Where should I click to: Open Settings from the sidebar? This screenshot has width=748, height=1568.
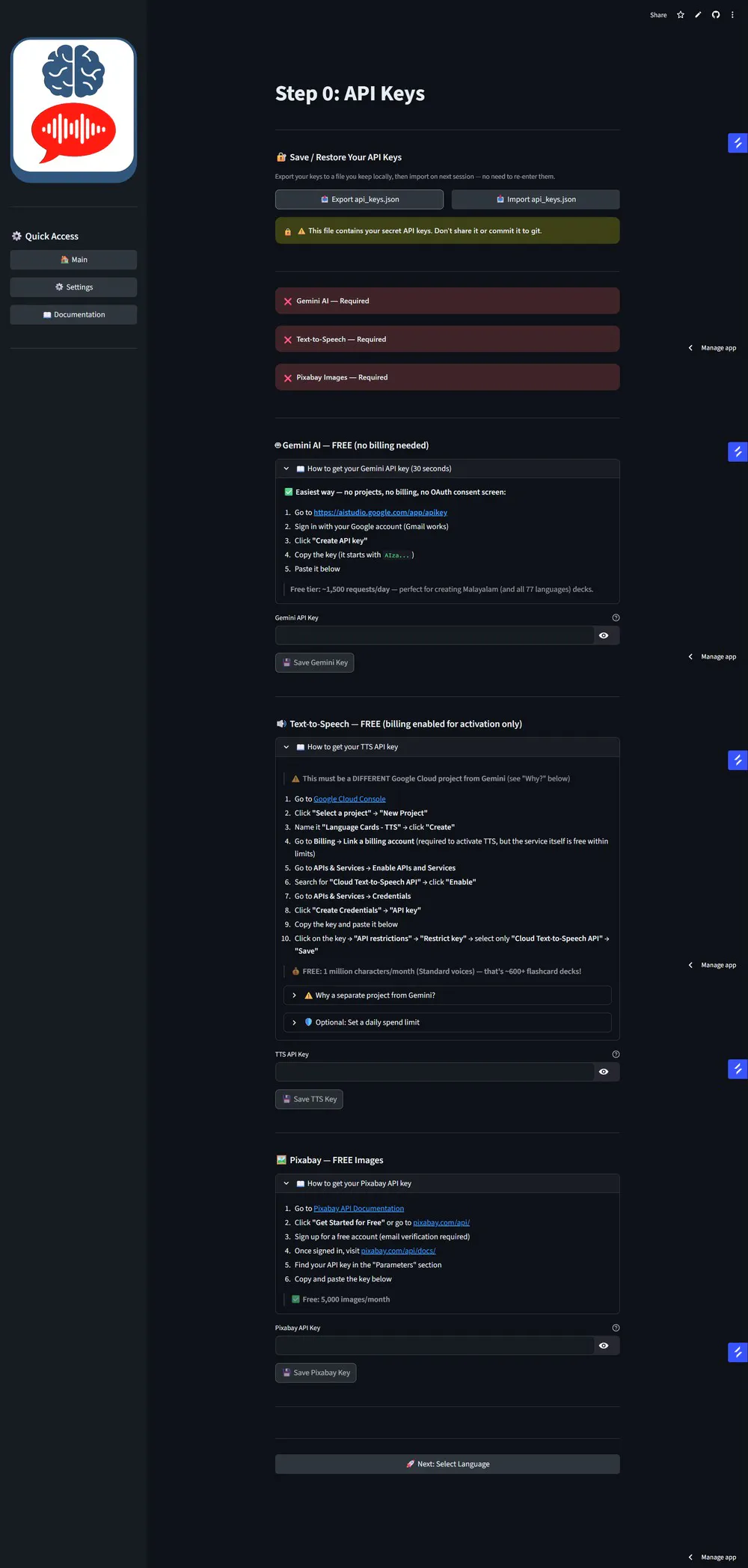(x=73, y=287)
